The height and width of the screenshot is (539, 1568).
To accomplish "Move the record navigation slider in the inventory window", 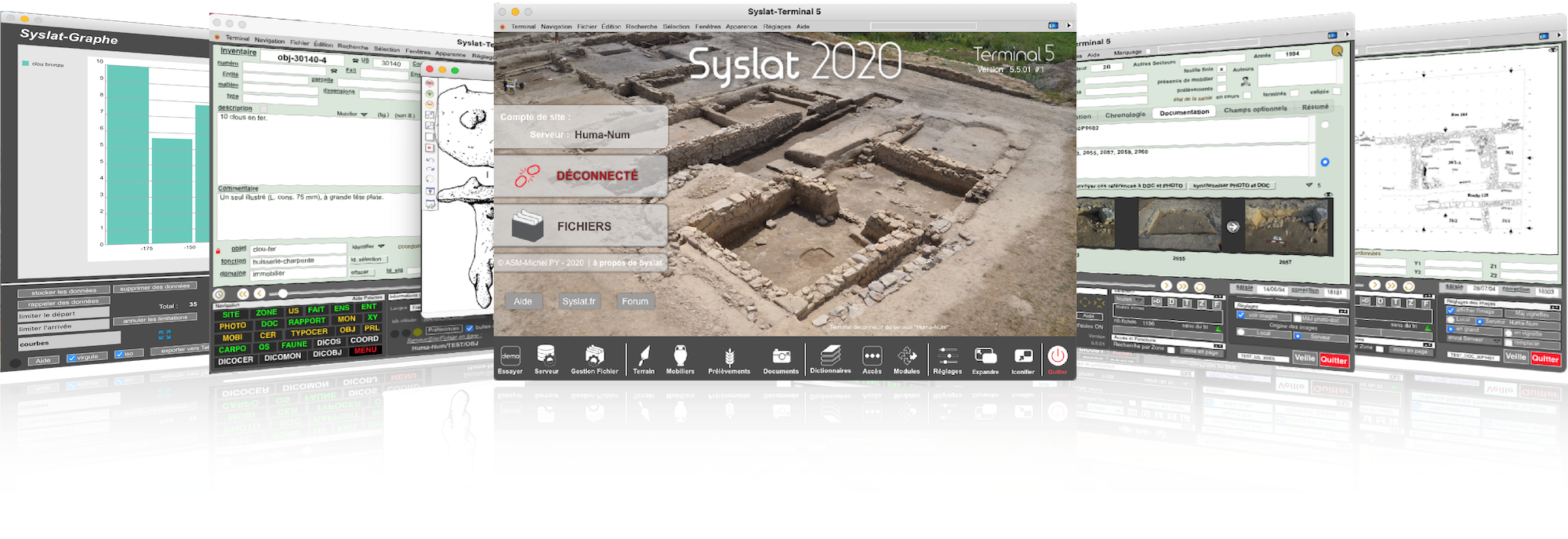I will pyautogui.click(x=283, y=293).
